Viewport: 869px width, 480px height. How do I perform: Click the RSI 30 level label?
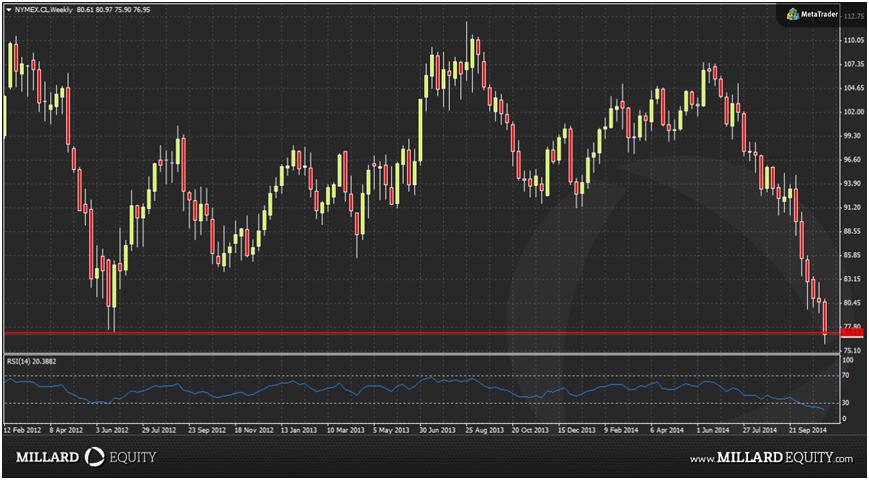coord(846,402)
